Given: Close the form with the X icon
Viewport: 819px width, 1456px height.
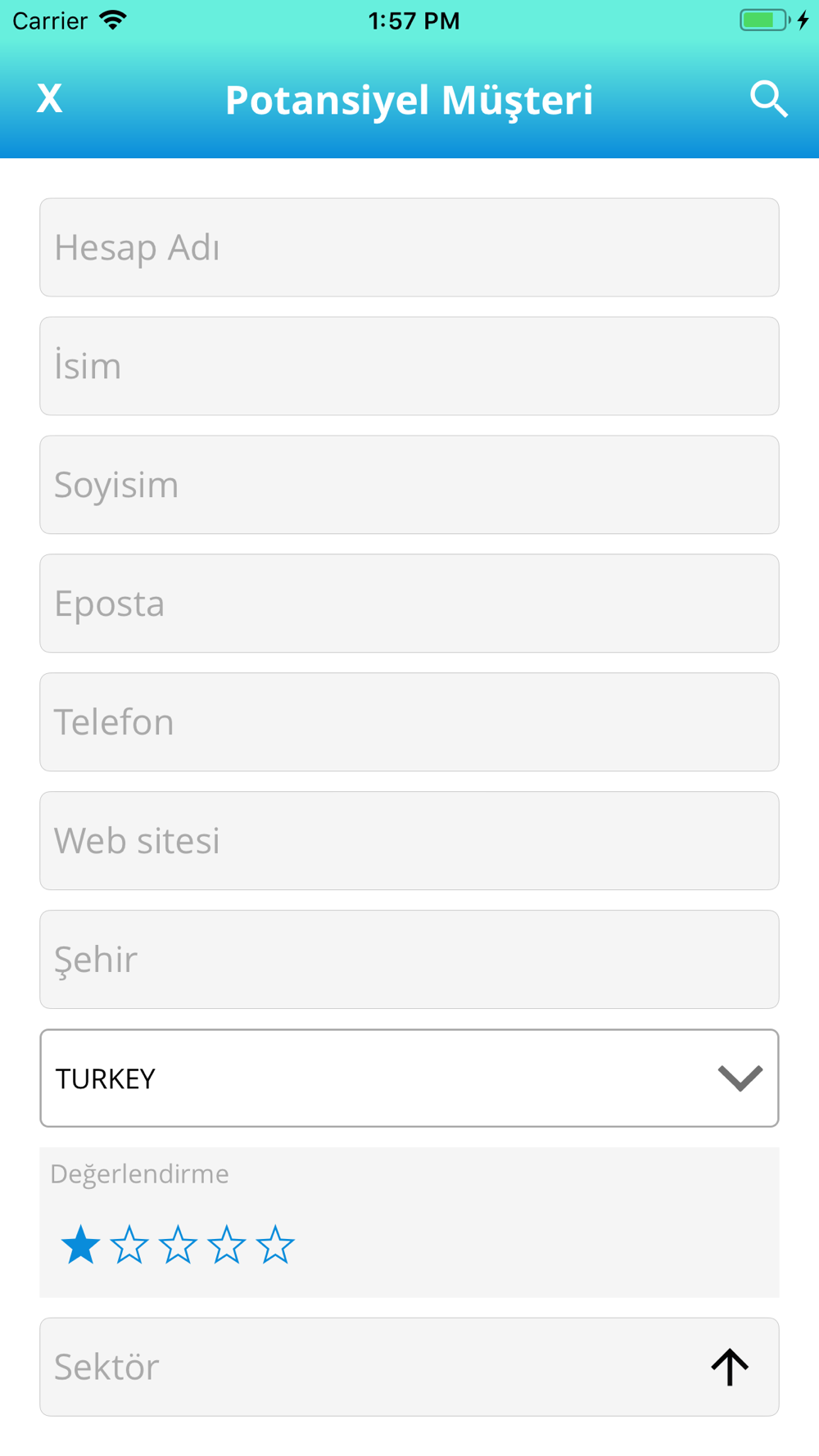Looking at the screenshot, I should point(49,99).
